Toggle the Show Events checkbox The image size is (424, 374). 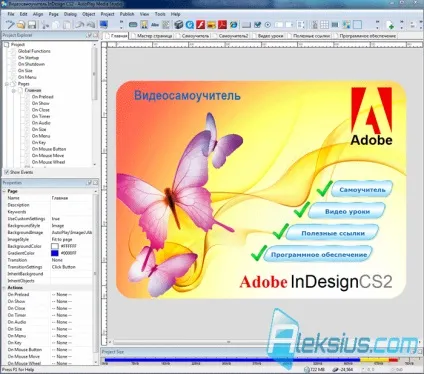(x=6, y=172)
